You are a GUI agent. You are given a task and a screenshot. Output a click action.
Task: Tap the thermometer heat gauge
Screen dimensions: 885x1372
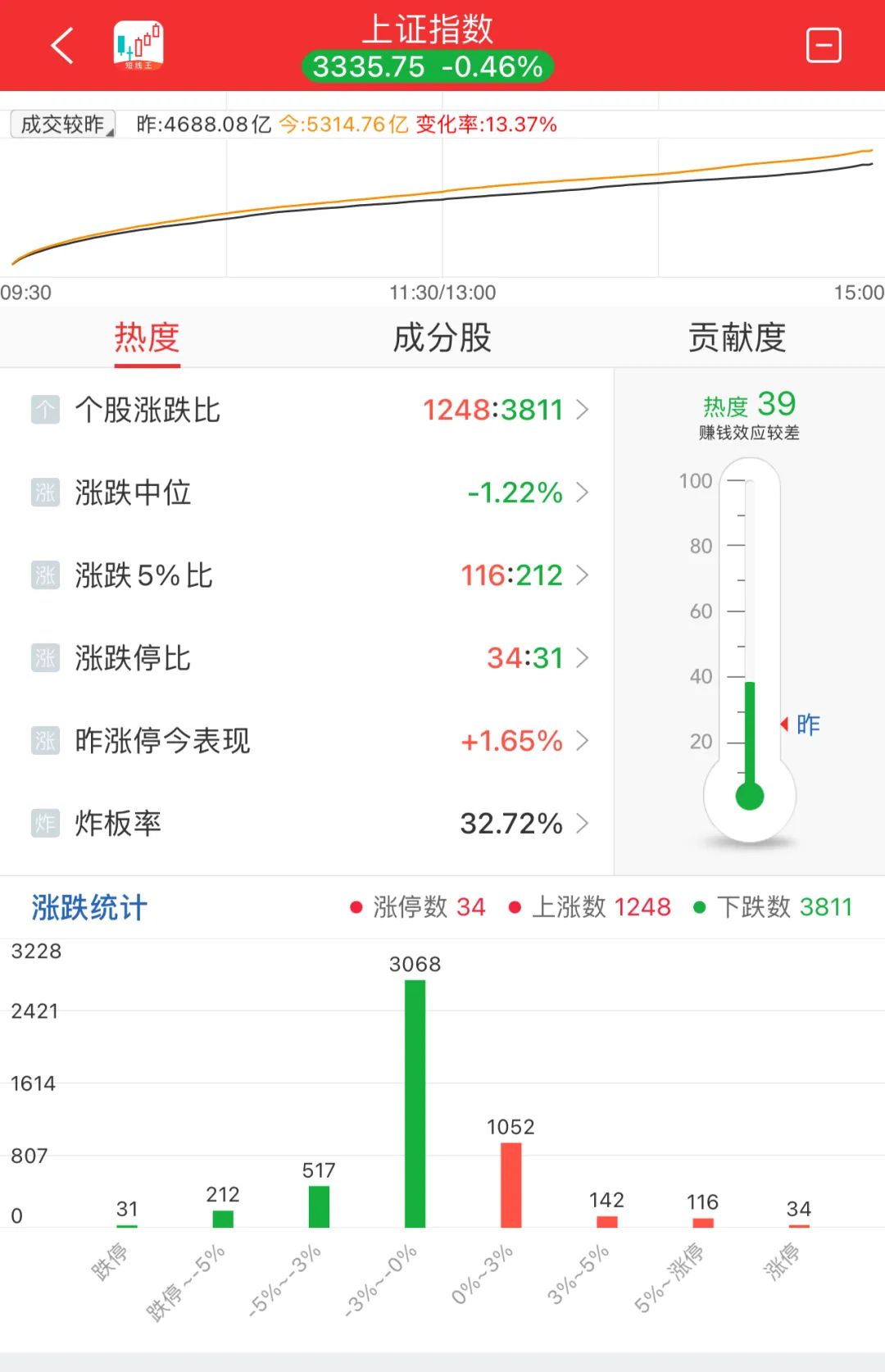click(x=750, y=651)
